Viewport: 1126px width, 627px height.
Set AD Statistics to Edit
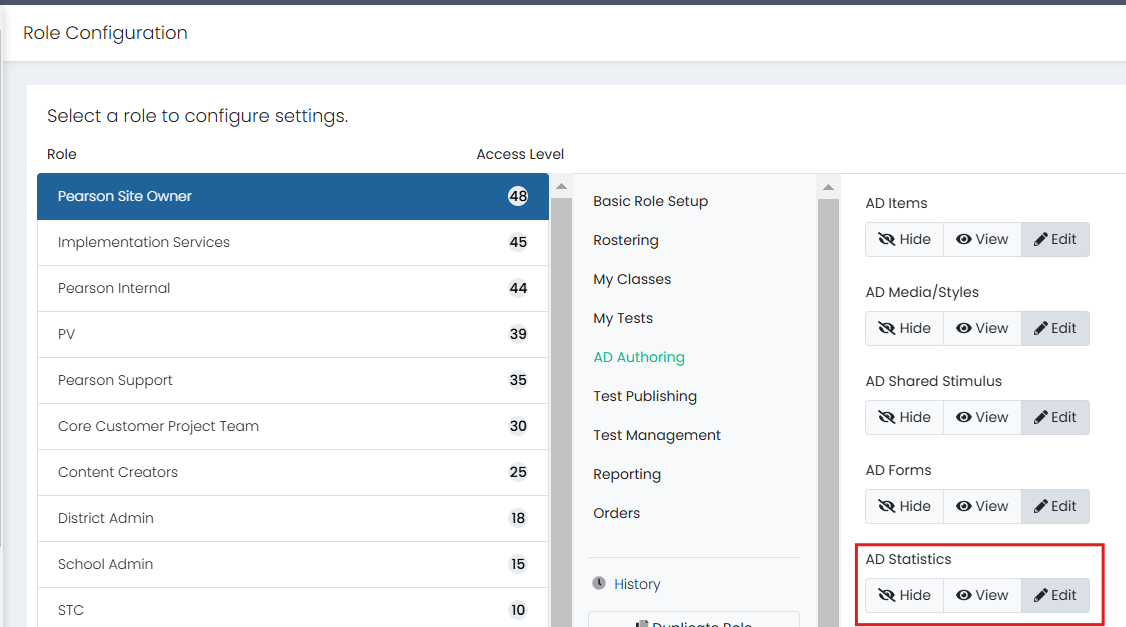(x=1055, y=595)
